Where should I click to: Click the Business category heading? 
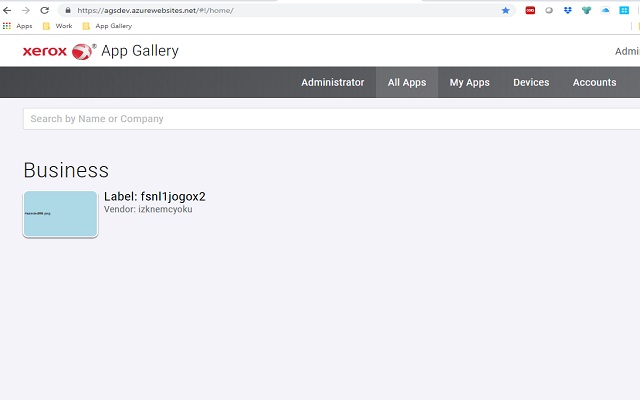click(66, 170)
